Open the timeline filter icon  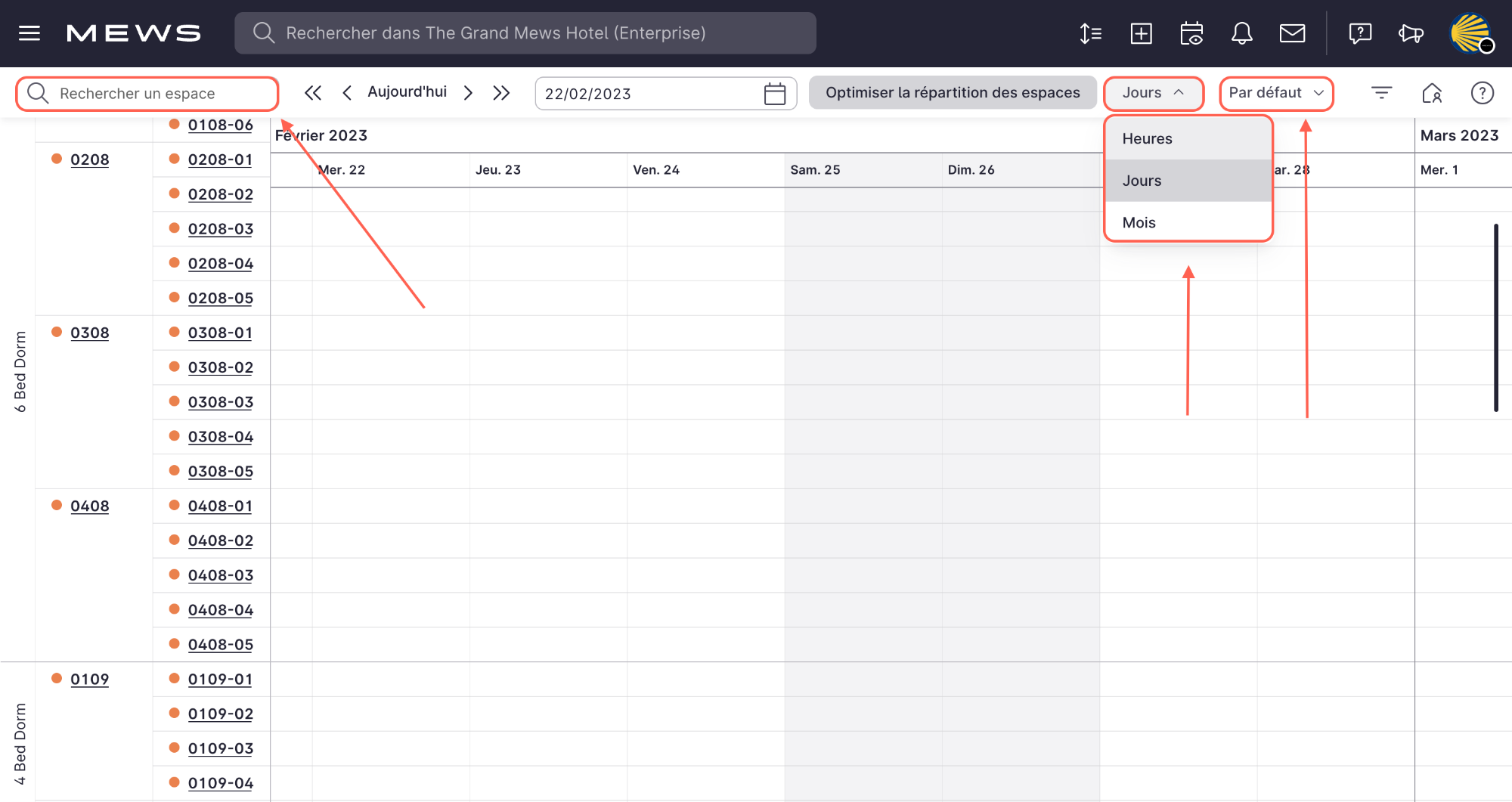coord(1381,93)
